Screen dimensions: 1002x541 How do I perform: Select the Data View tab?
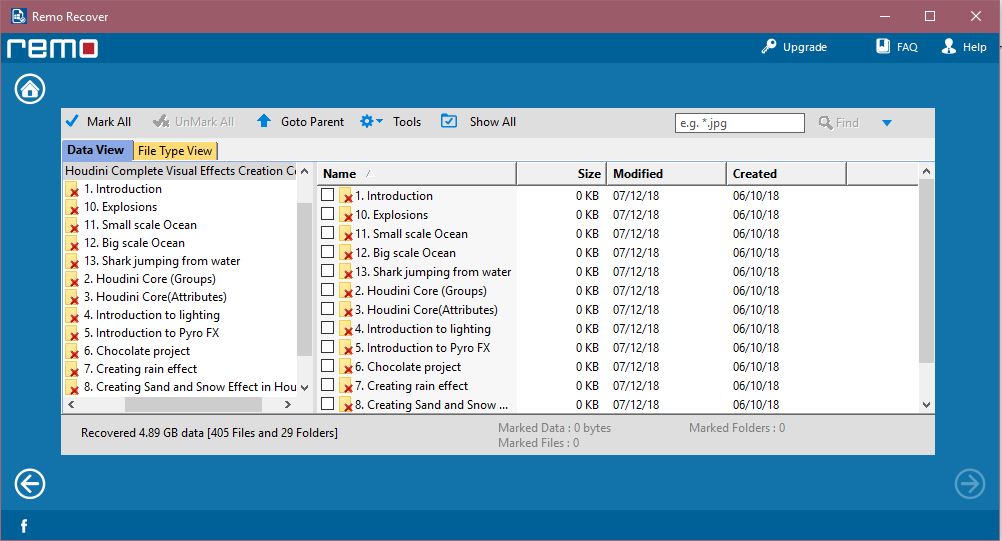click(x=96, y=150)
